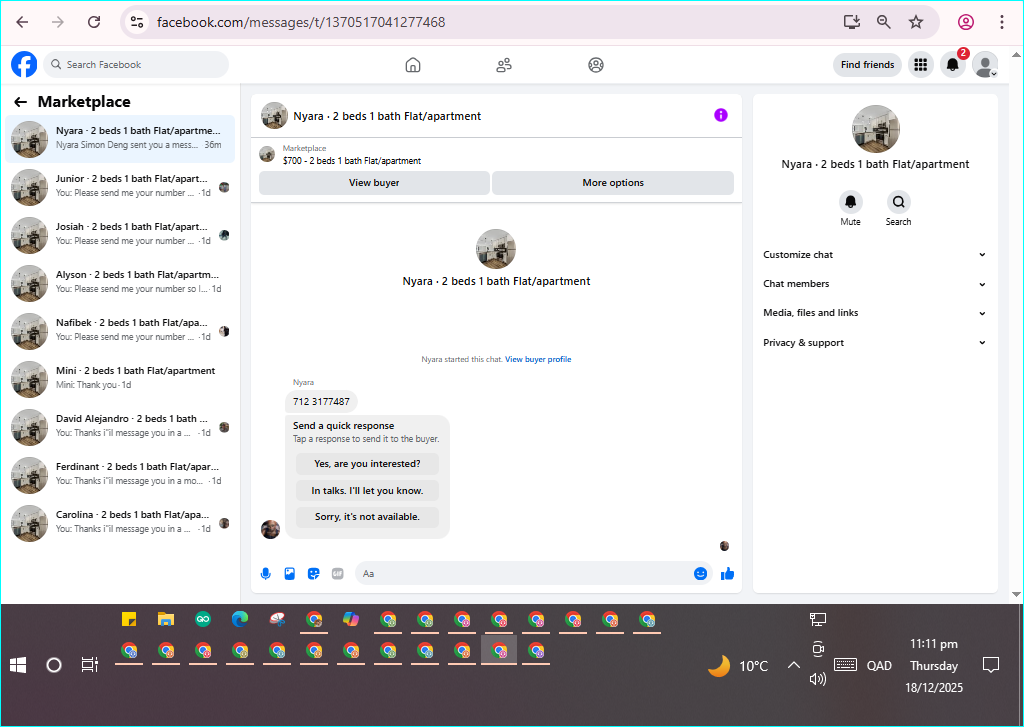Open the account profile avatar menu
The image size is (1024, 727).
tap(985, 65)
